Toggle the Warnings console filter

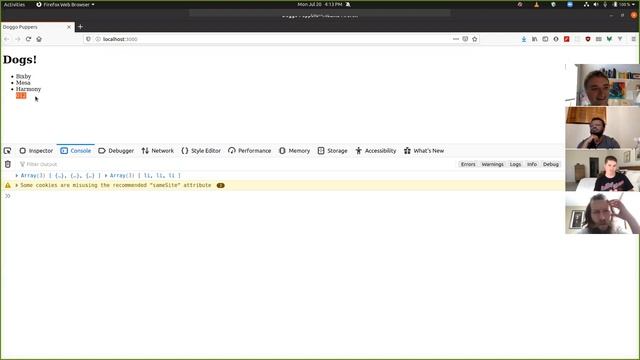[493, 164]
